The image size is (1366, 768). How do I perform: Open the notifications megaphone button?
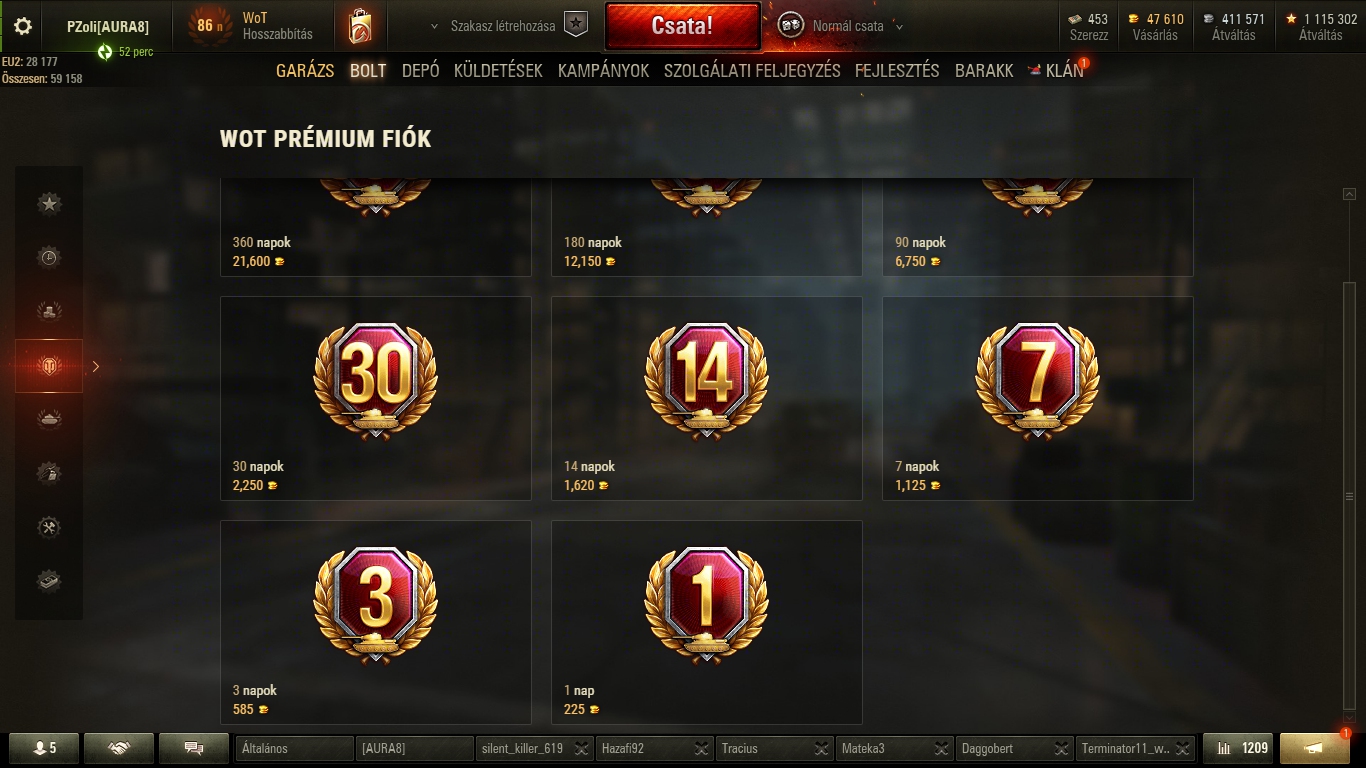[1314, 748]
